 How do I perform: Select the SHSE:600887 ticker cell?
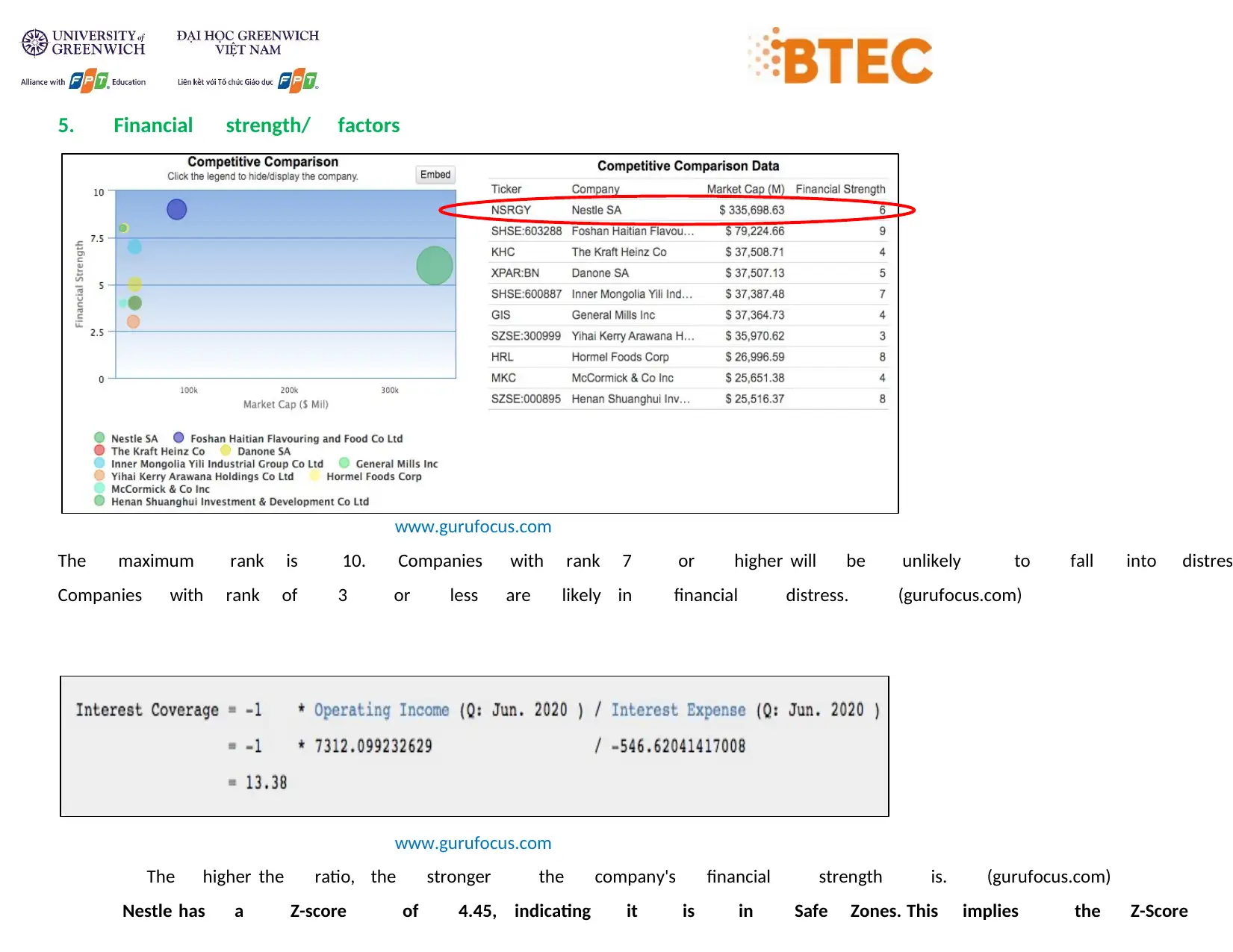click(527, 294)
